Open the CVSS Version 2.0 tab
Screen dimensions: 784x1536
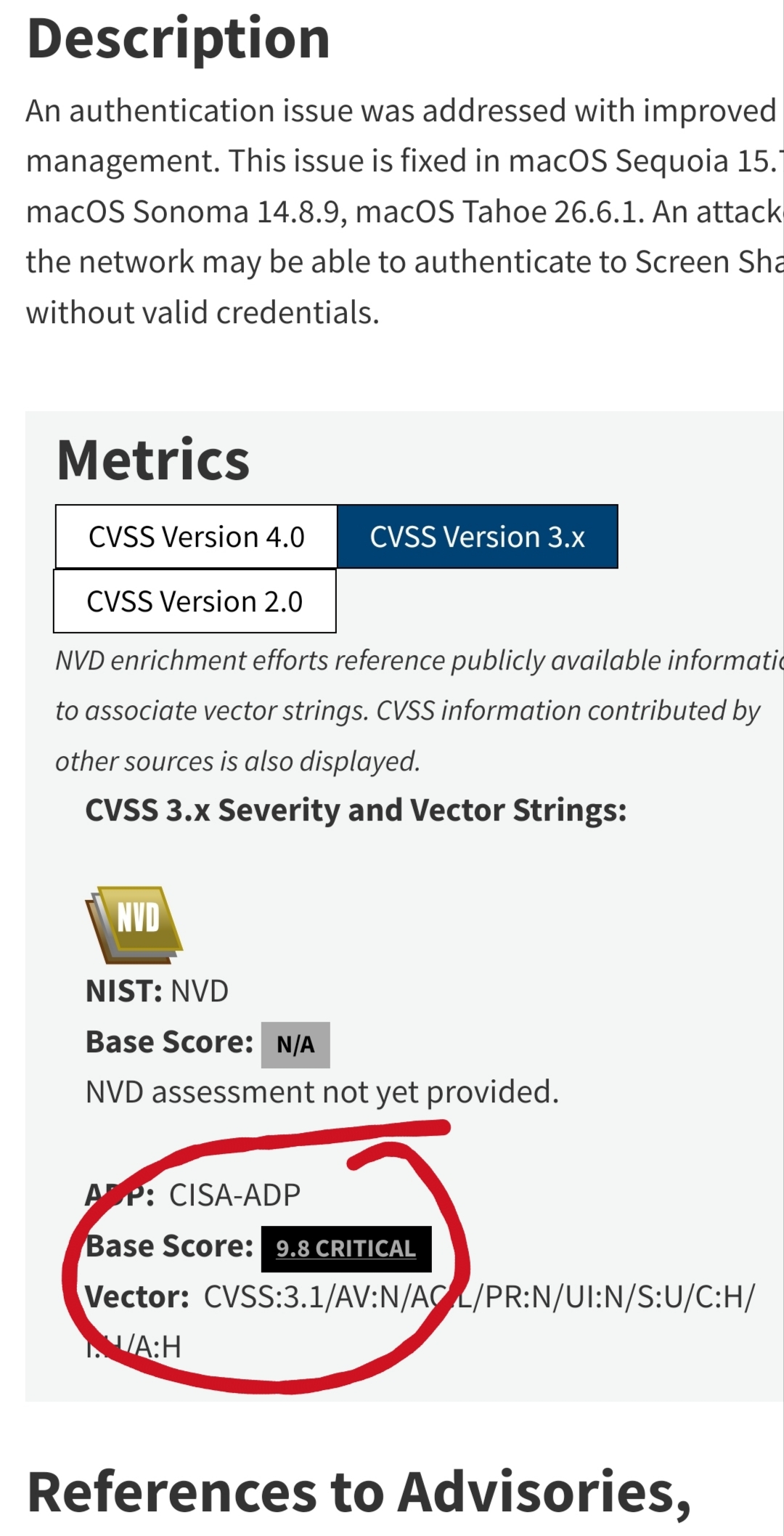(x=195, y=601)
